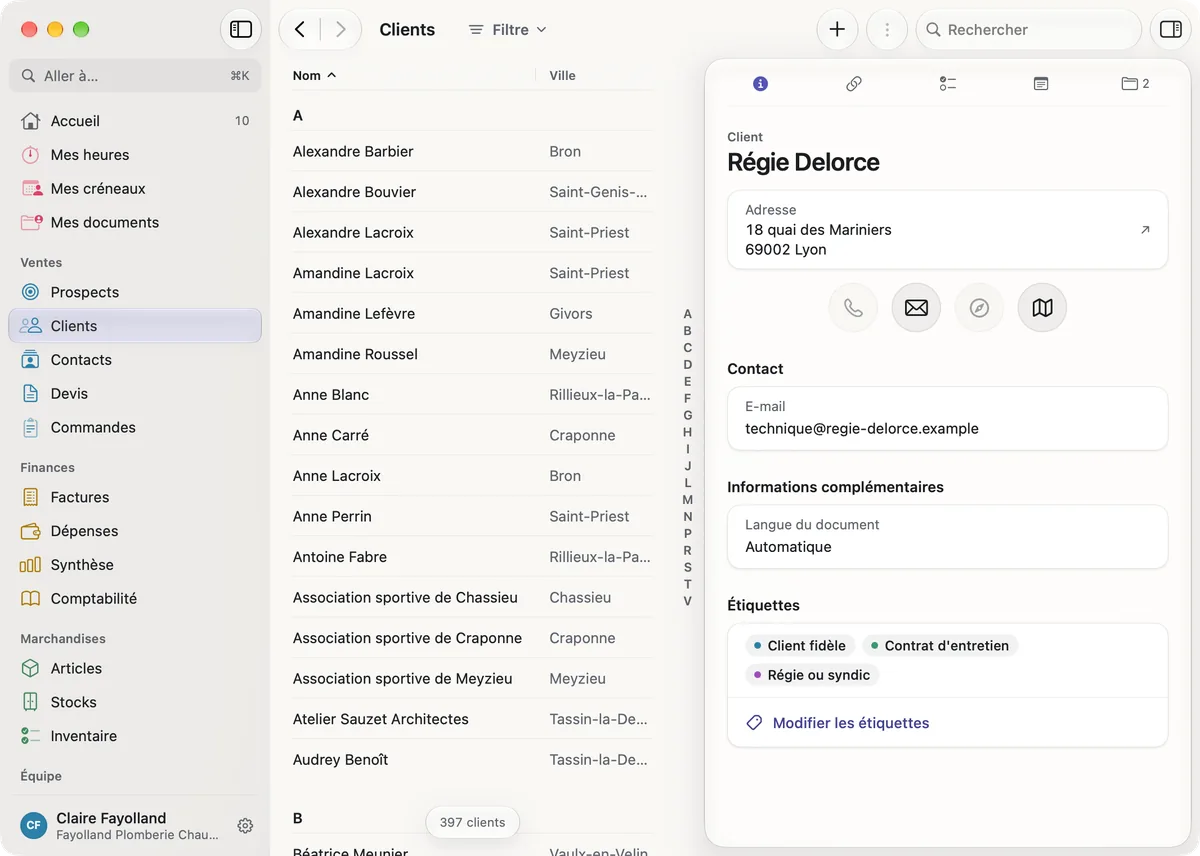Open Contacts in the sidebar
The height and width of the screenshot is (856, 1200).
(x=135, y=360)
